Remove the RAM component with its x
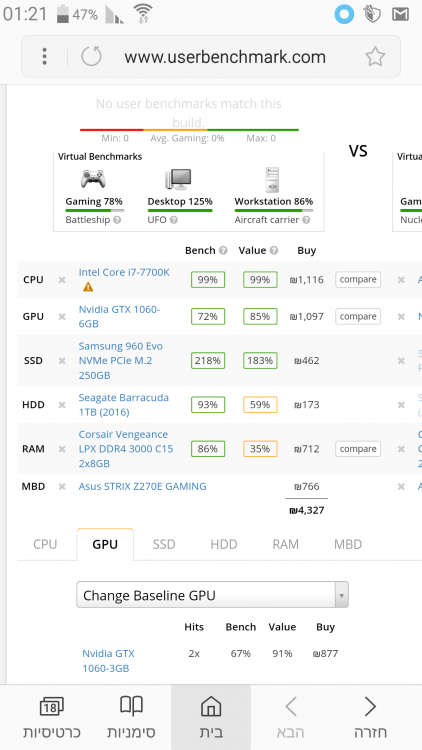 pyautogui.click(x=62, y=449)
